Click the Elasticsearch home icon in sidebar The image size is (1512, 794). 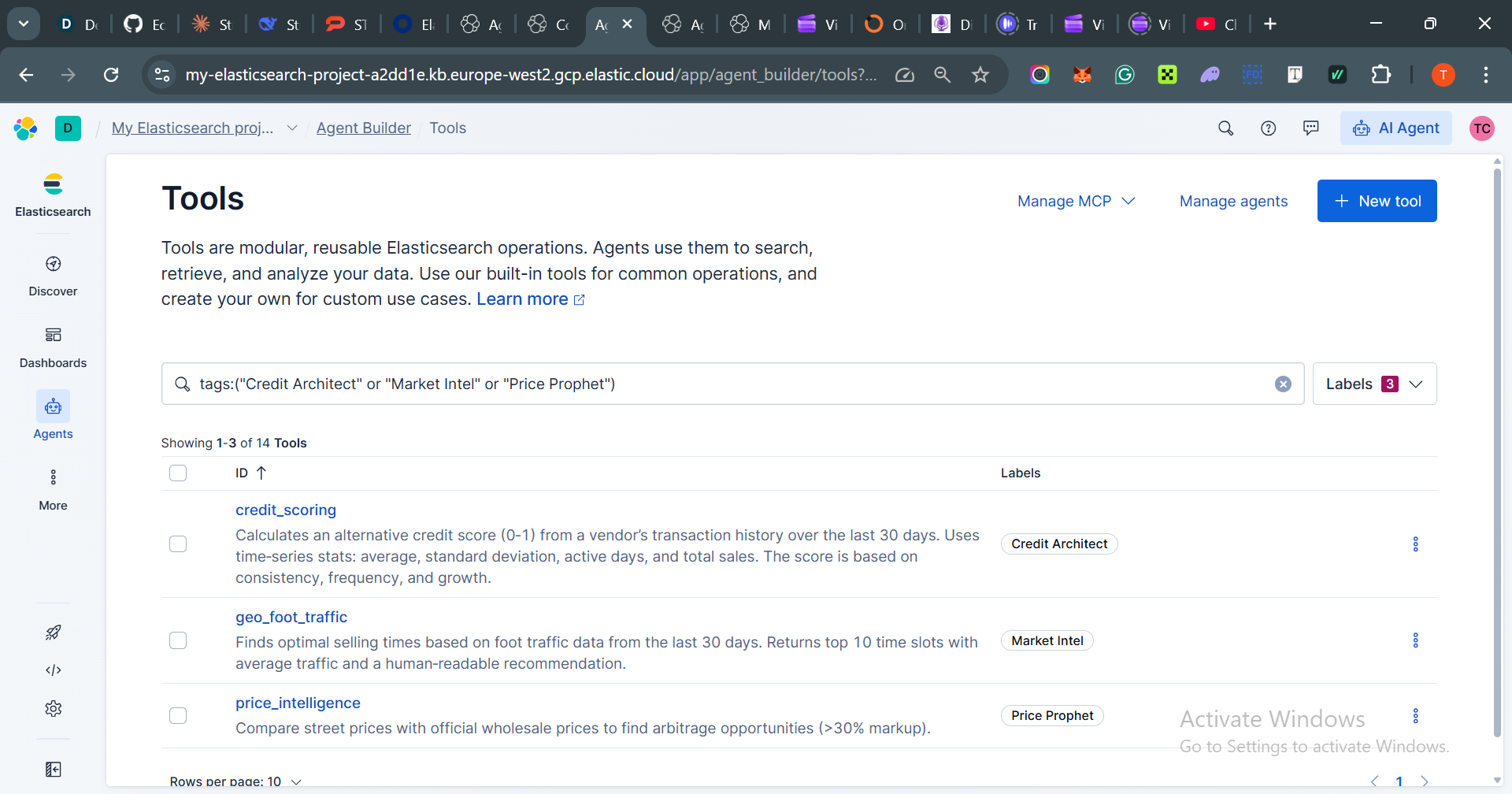click(x=53, y=195)
